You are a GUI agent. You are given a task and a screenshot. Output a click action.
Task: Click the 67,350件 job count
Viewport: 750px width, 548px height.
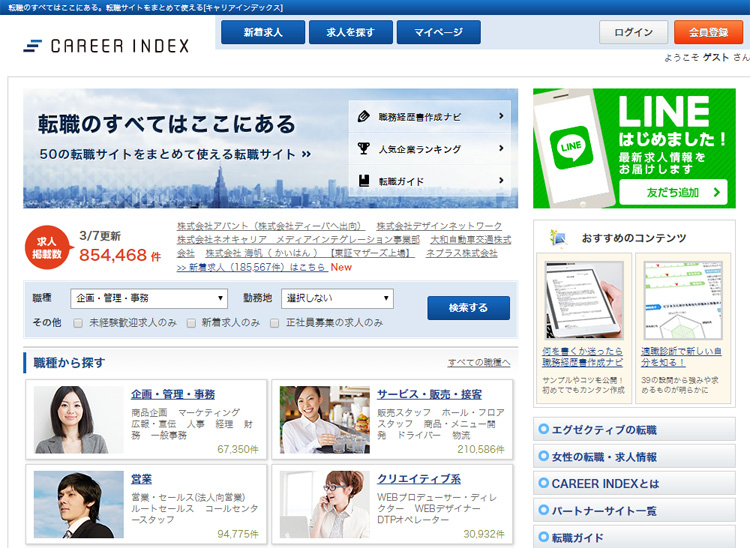coord(238,449)
